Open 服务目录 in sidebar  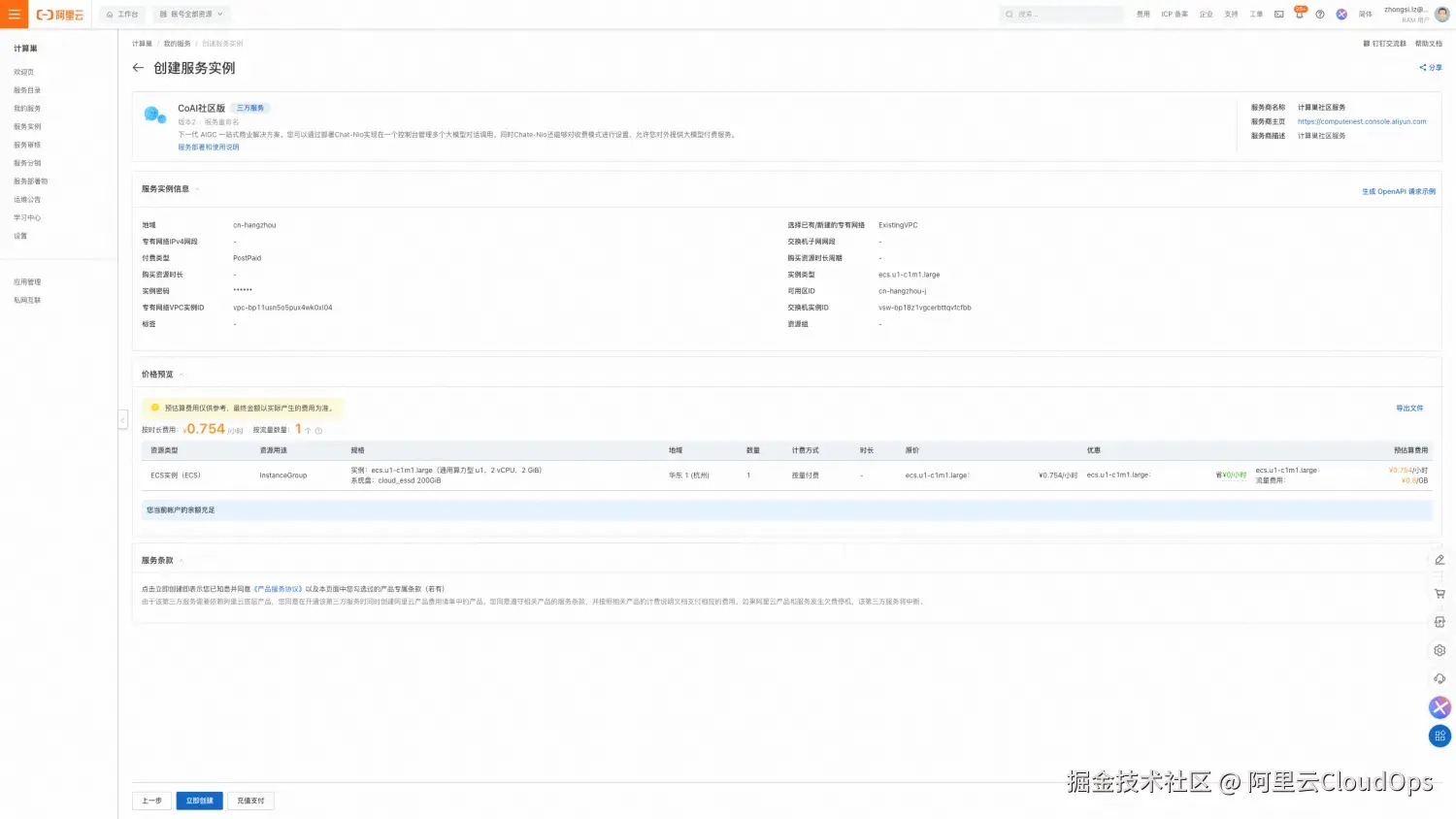(x=27, y=90)
